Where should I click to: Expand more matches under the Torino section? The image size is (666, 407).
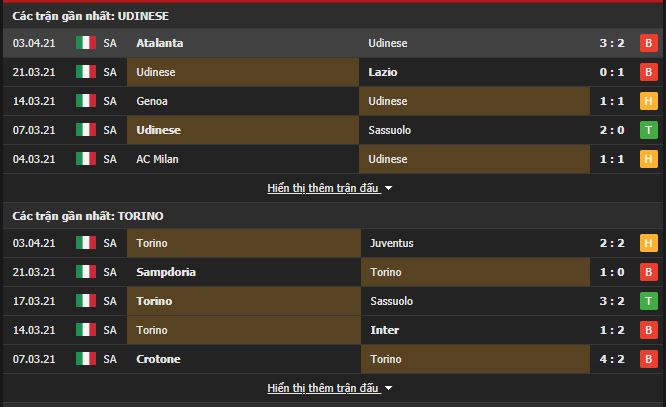(x=323, y=388)
